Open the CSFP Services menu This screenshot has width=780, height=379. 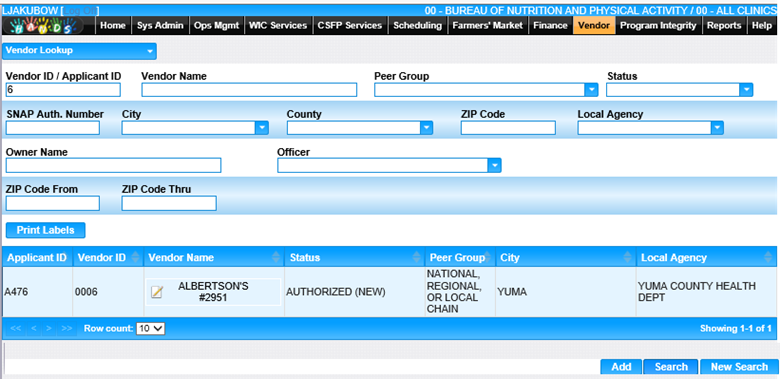point(350,25)
